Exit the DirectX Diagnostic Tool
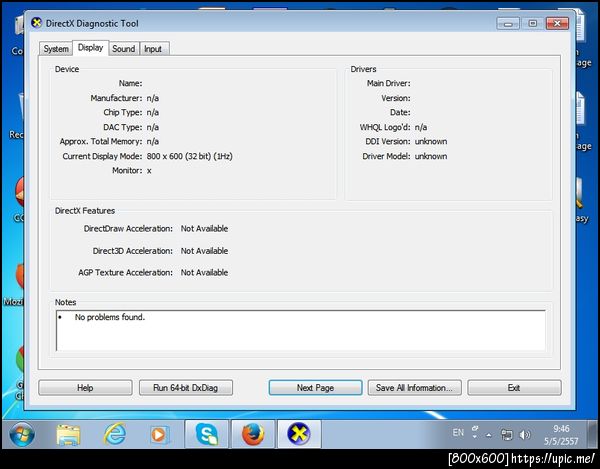Image resolution: width=600 pixels, height=469 pixels. [514, 388]
